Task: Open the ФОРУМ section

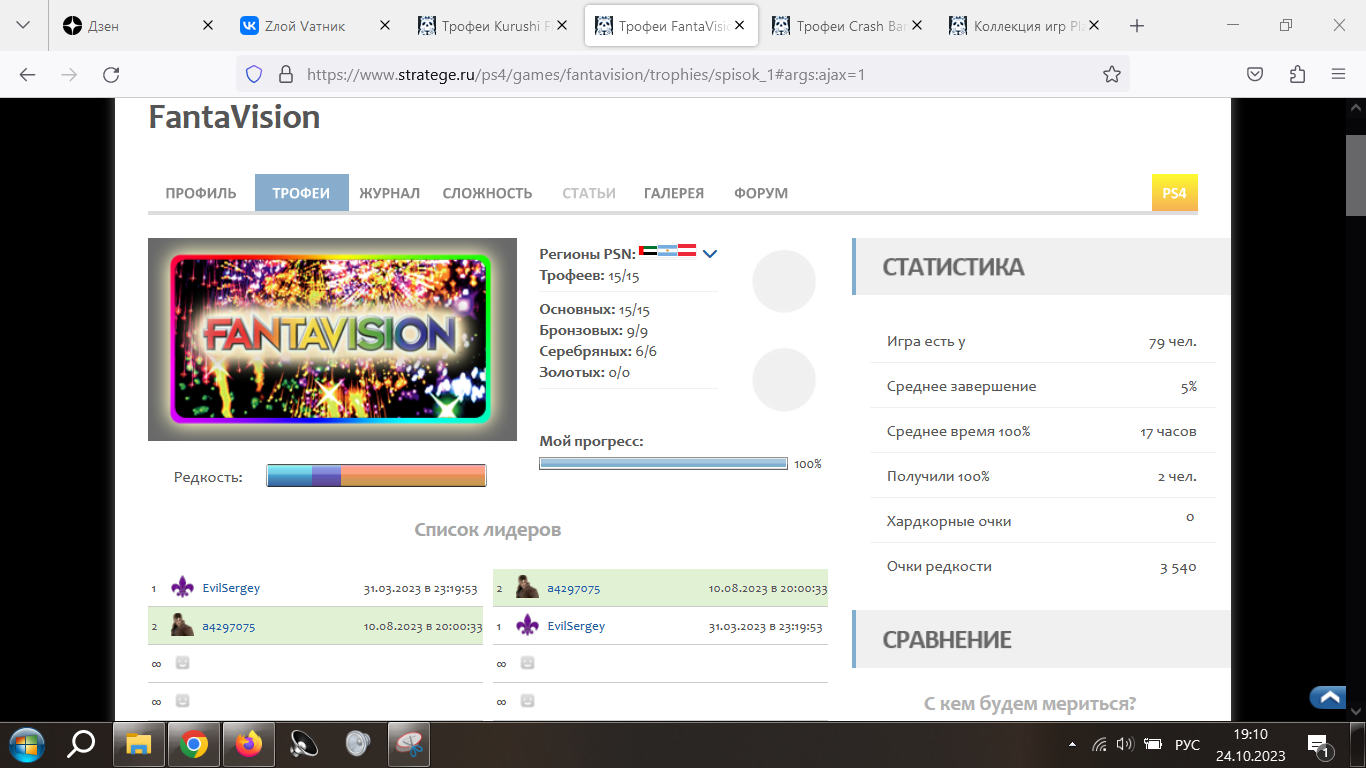Action: coord(761,193)
